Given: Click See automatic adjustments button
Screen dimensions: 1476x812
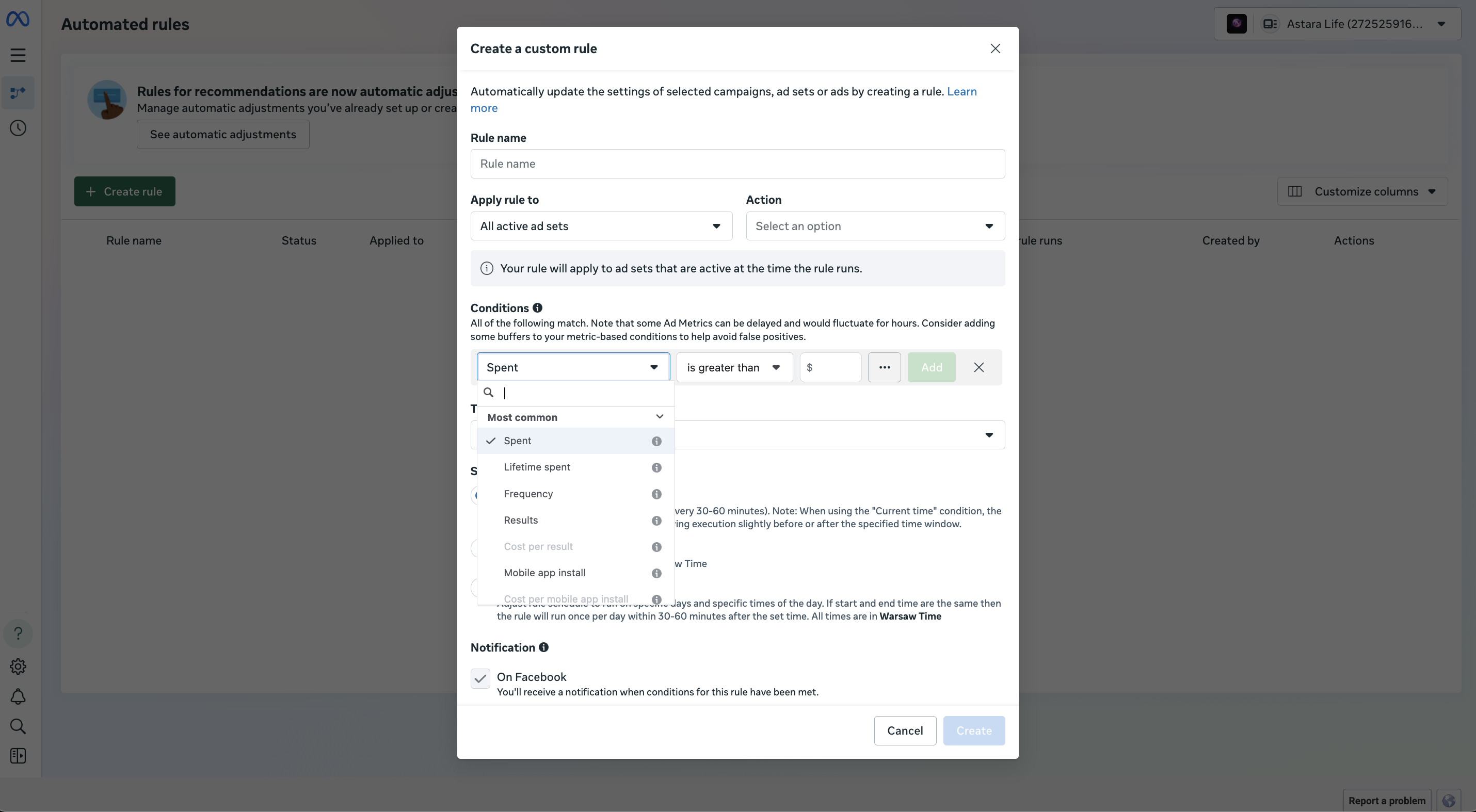Looking at the screenshot, I should (x=223, y=134).
